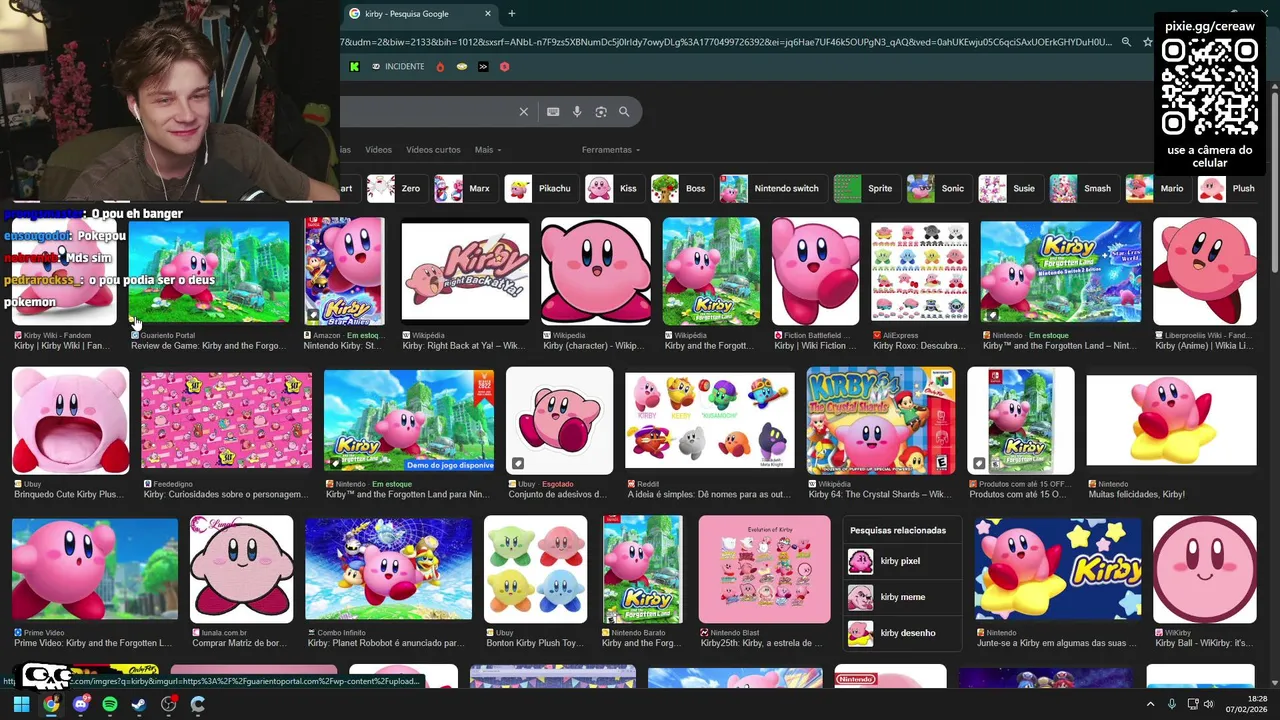The width and height of the screenshot is (1280, 720).
Task: Submit search with magnifier button
Action: click(624, 112)
